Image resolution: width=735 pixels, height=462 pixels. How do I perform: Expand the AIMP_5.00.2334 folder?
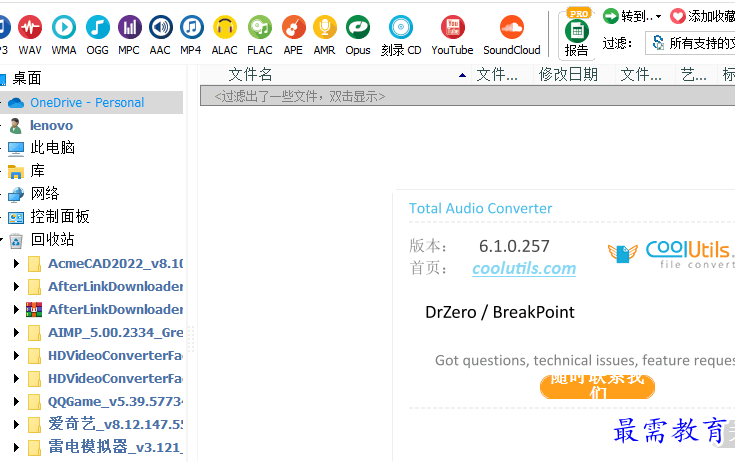pyautogui.click(x=16, y=332)
